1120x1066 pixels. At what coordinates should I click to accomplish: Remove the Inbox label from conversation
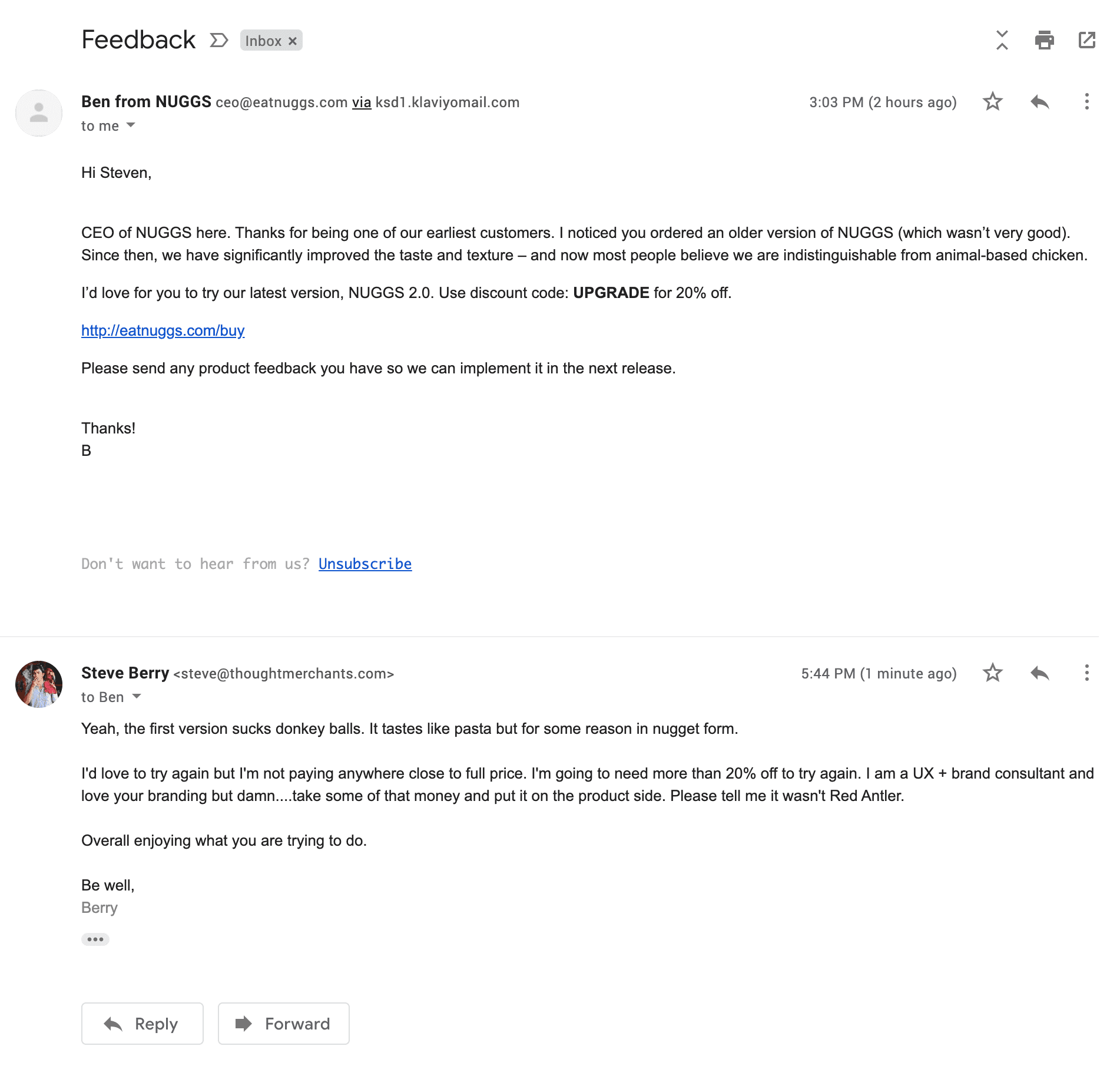pos(293,41)
